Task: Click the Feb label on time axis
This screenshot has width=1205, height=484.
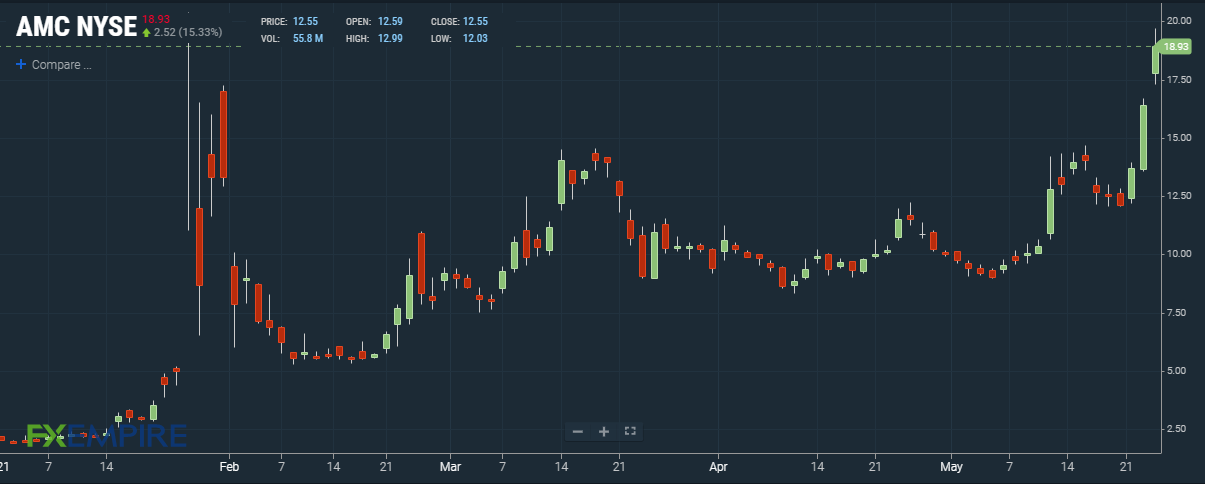Action: pos(229,467)
